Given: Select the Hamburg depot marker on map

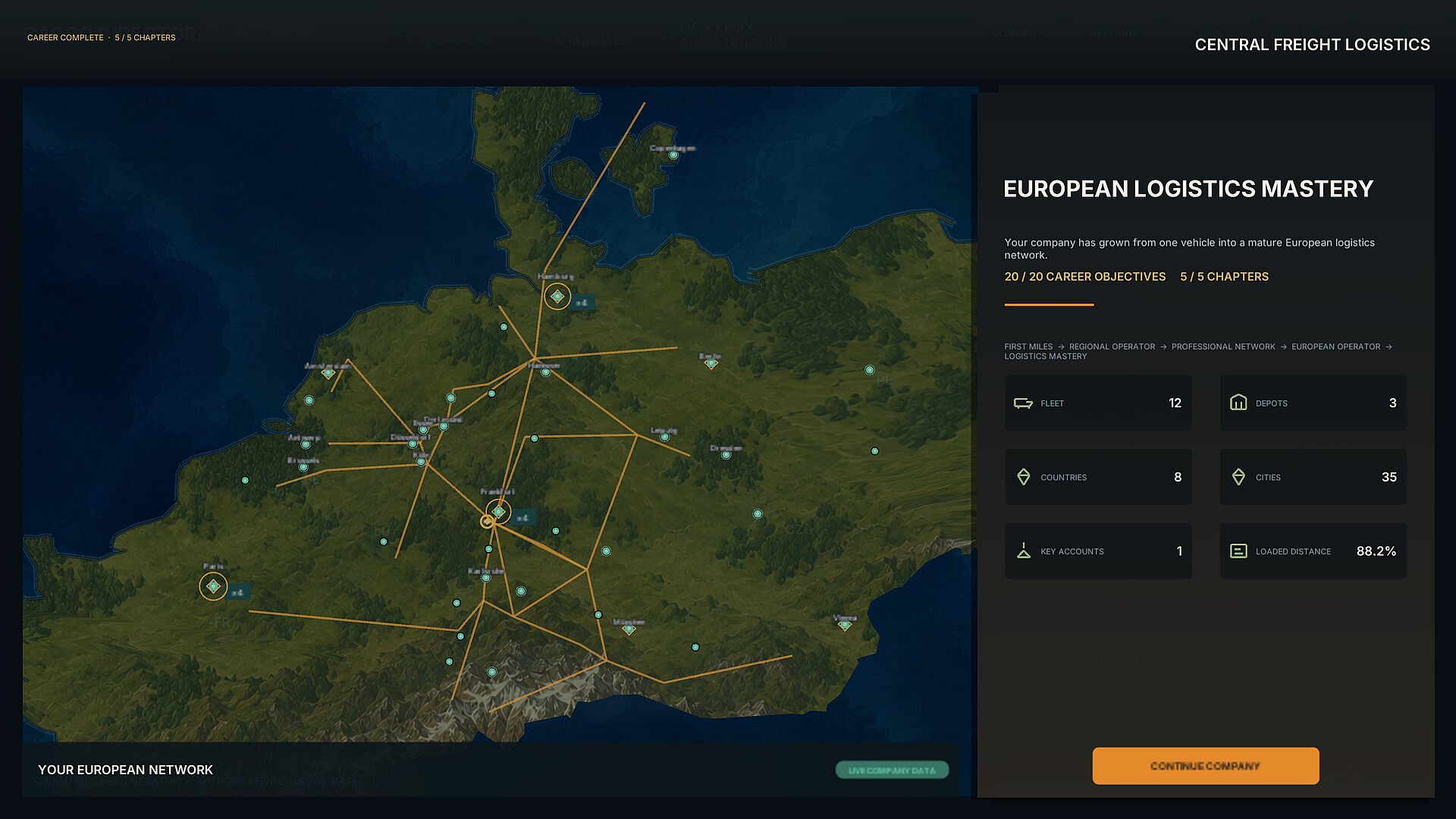Looking at the screenshot, I should point(557,297).
